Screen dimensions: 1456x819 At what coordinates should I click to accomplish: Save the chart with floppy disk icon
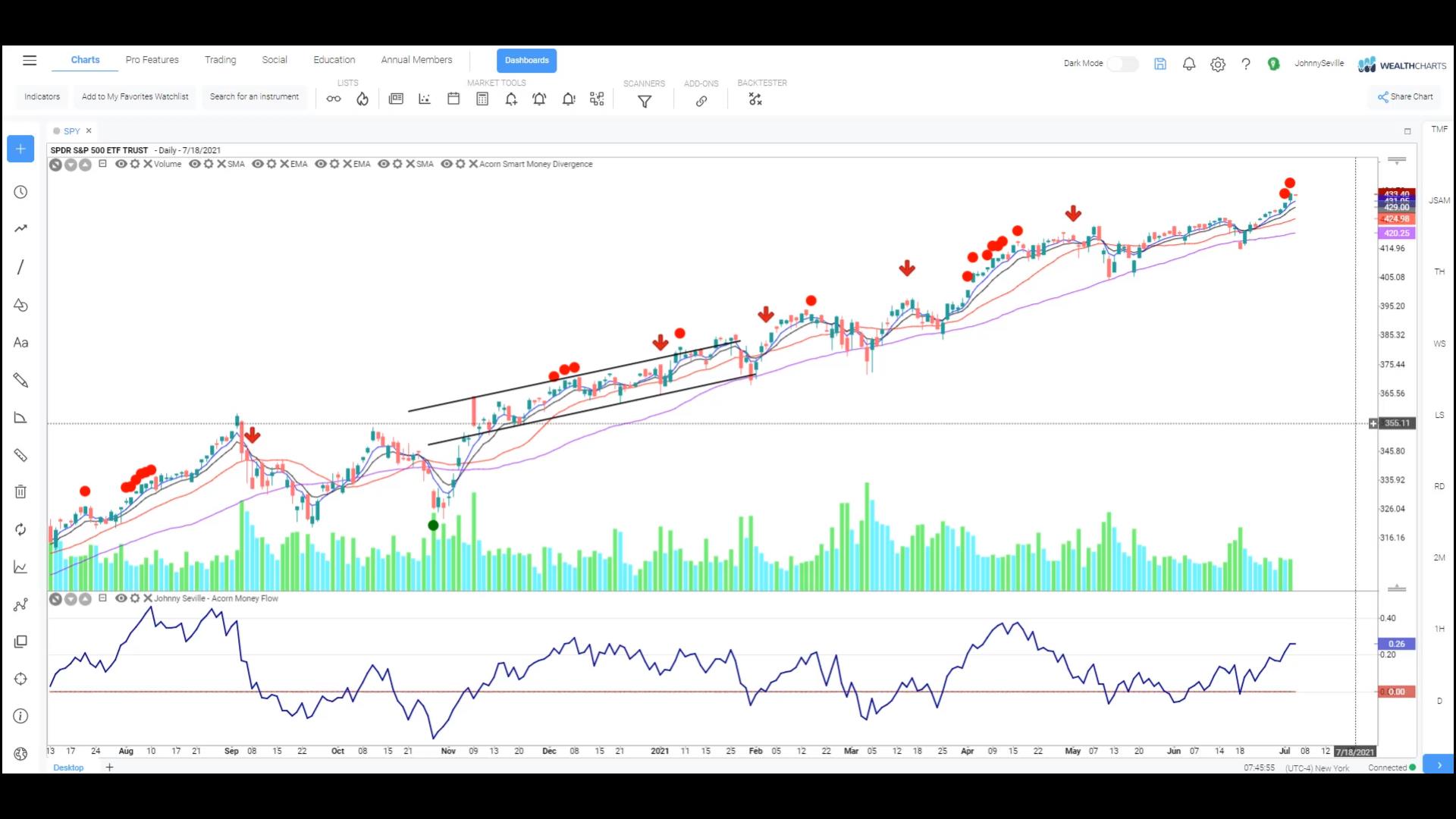(x=1160, y=64)
